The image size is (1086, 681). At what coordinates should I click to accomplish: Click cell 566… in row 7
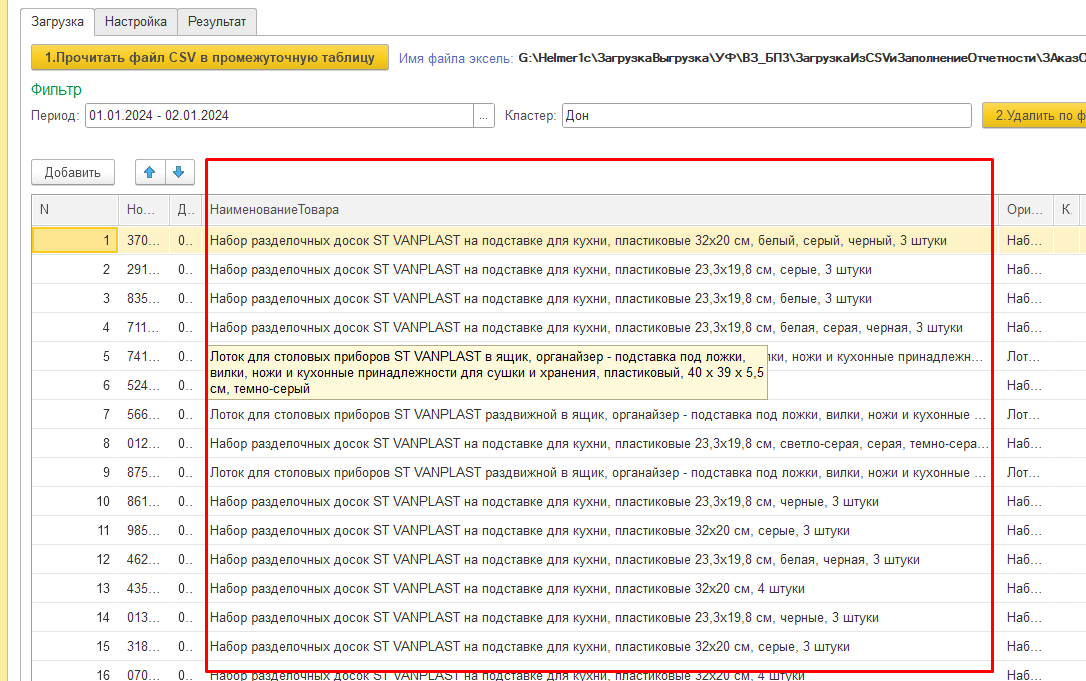click(144, 414)
